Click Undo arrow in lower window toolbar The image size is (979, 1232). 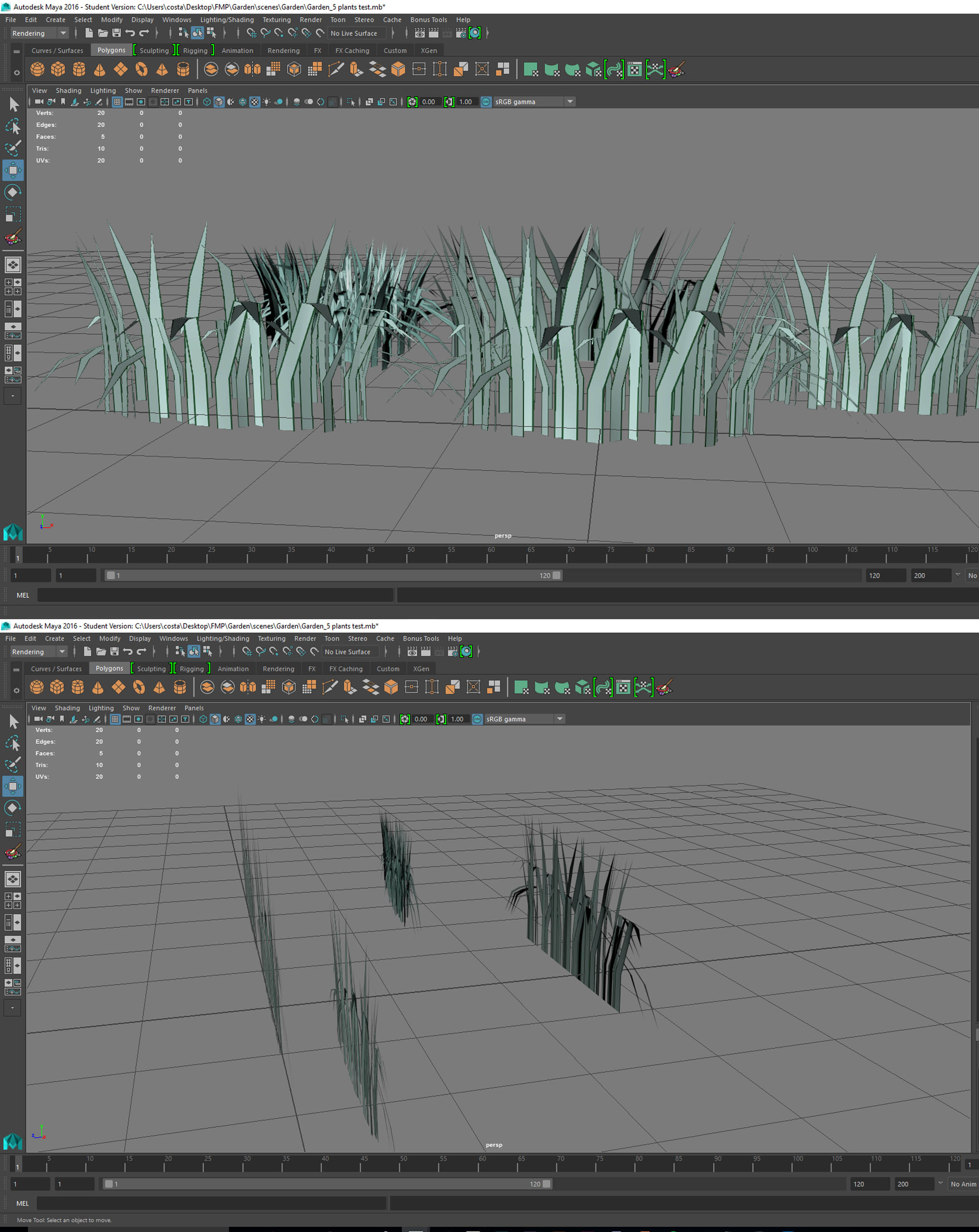[128, 652]
